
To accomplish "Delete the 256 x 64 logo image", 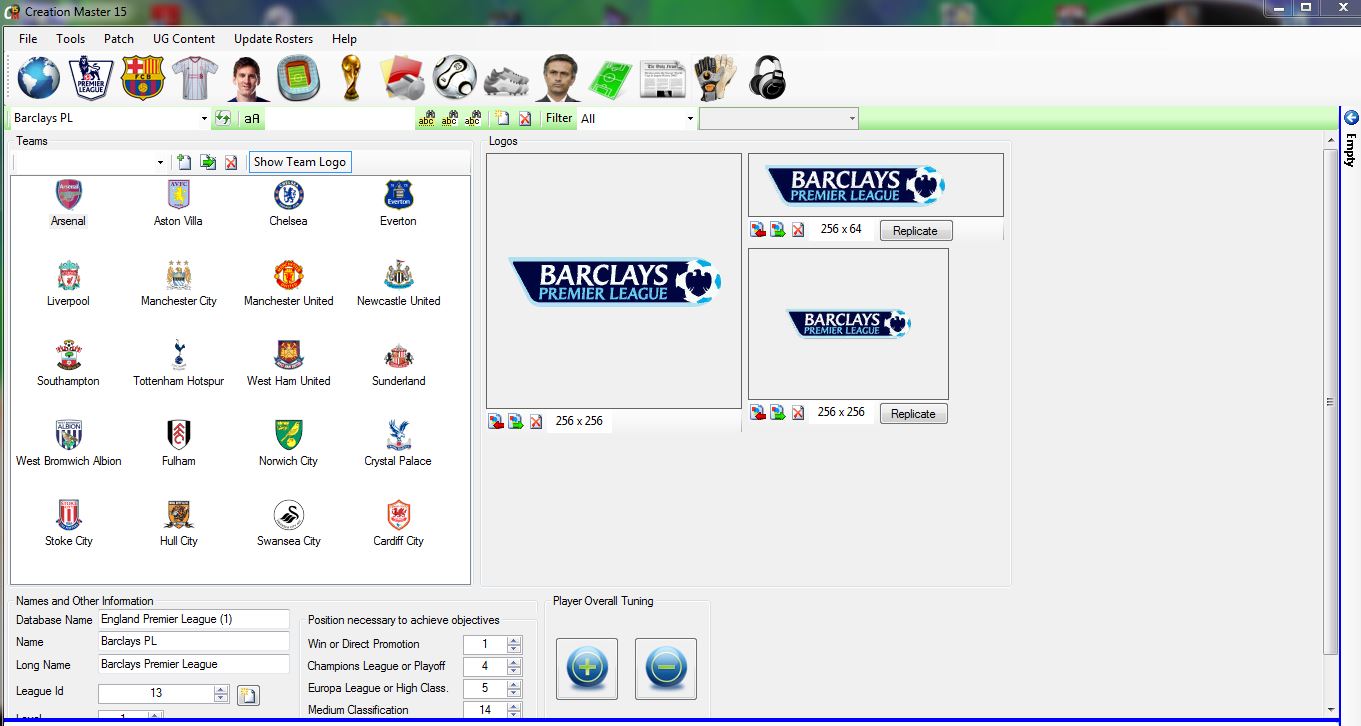I will 798,230.
